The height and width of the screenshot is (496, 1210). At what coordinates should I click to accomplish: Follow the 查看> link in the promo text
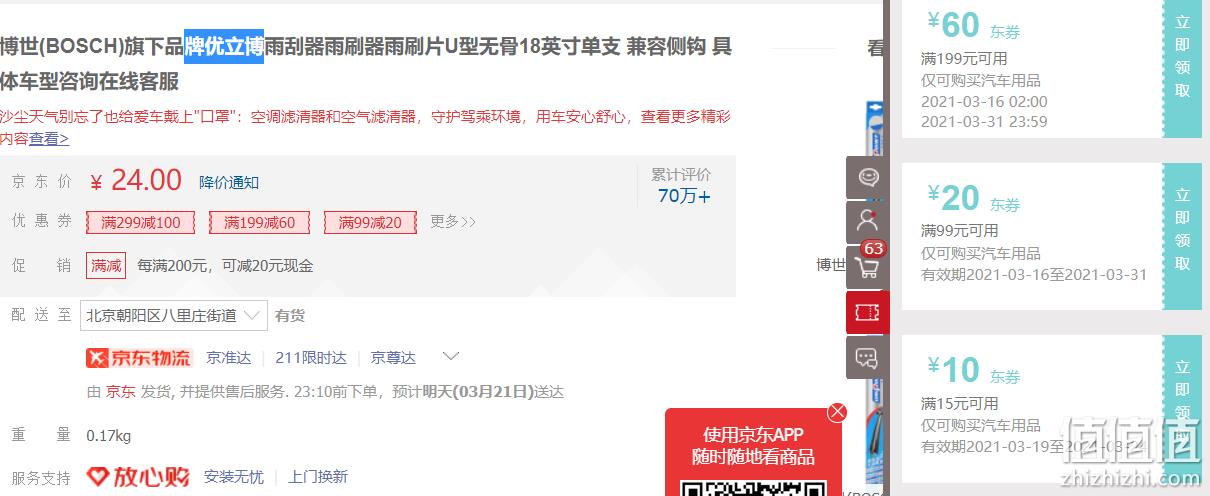point(49,139)
